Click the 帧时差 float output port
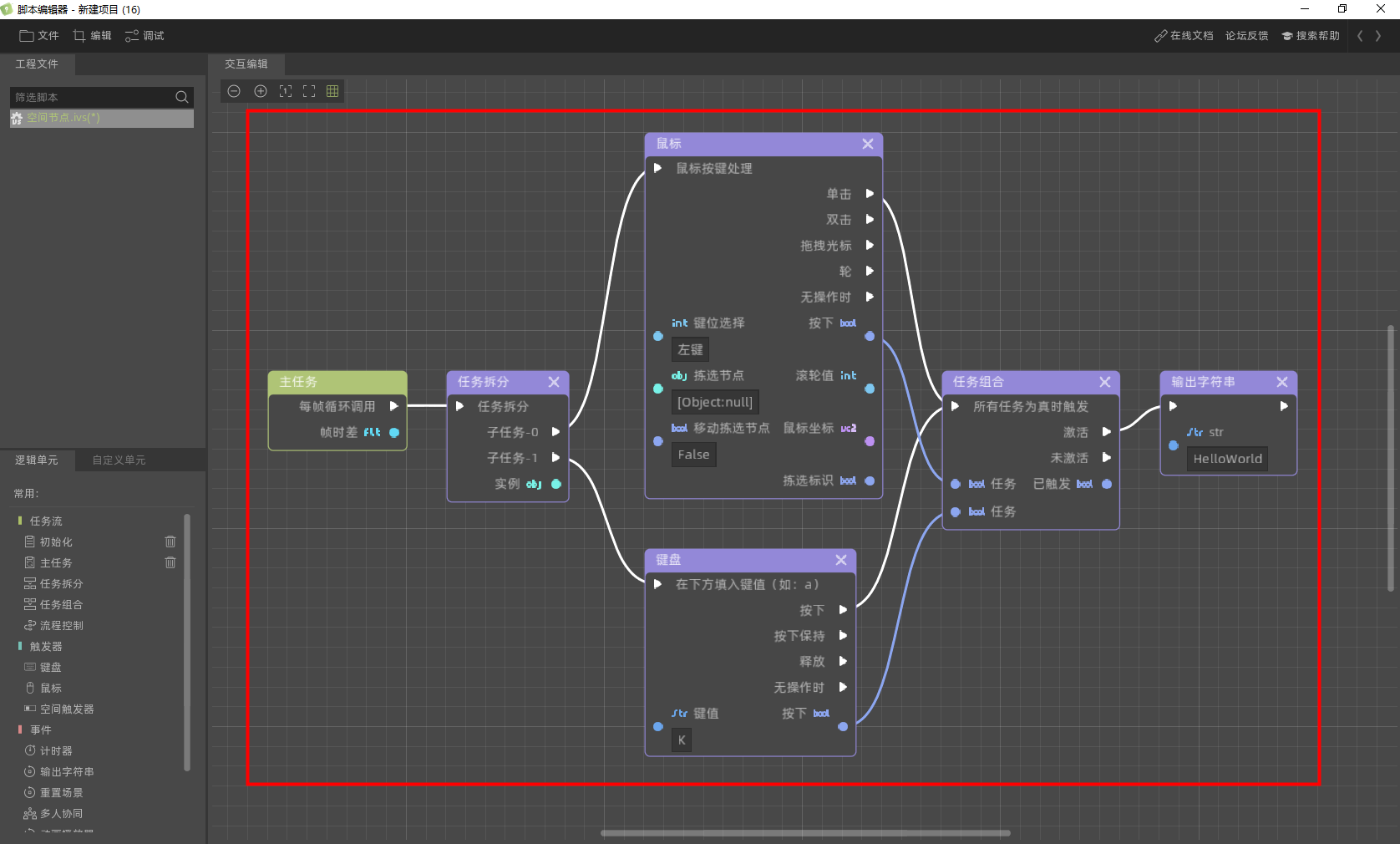This screenshot has height=844, width=1400. (x=394, y=433)
